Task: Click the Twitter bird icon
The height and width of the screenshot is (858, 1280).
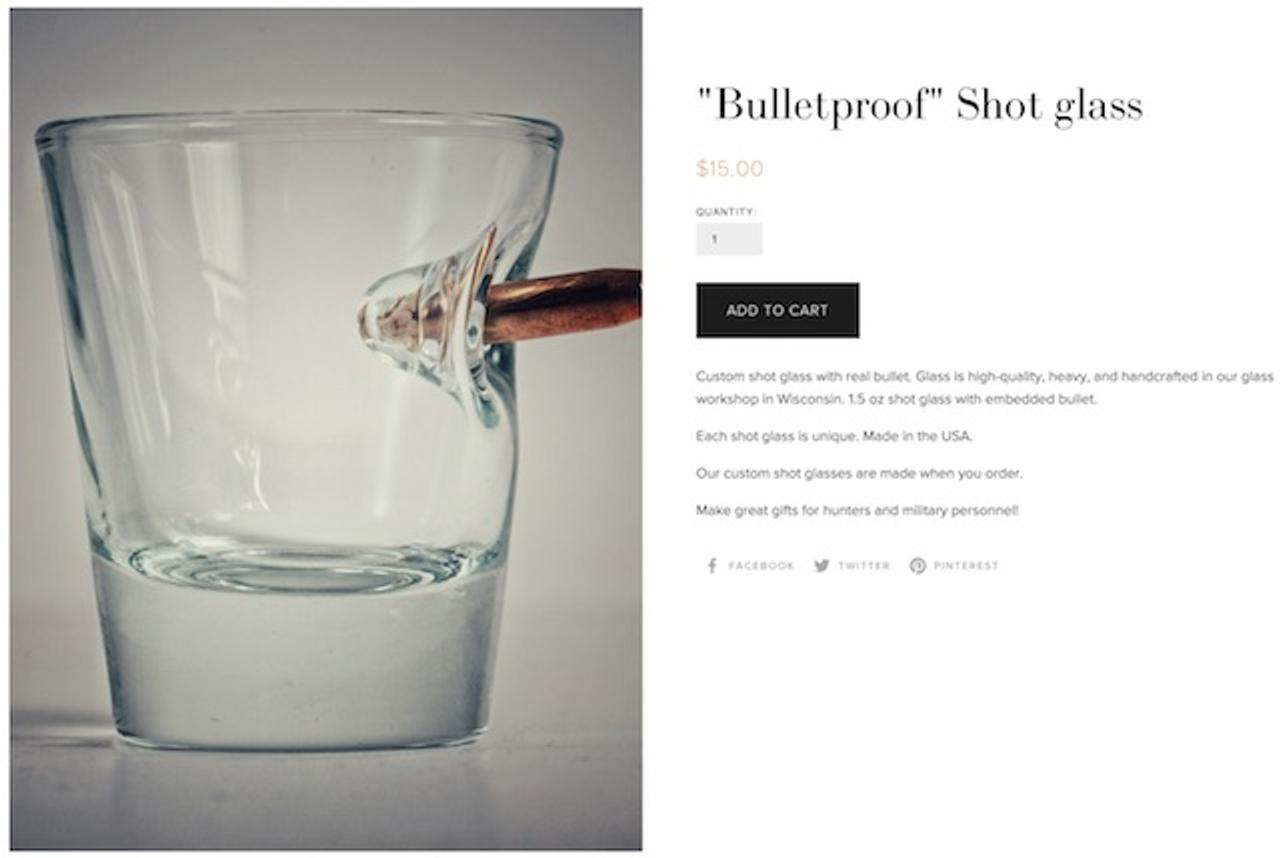Action: (822, 566)
